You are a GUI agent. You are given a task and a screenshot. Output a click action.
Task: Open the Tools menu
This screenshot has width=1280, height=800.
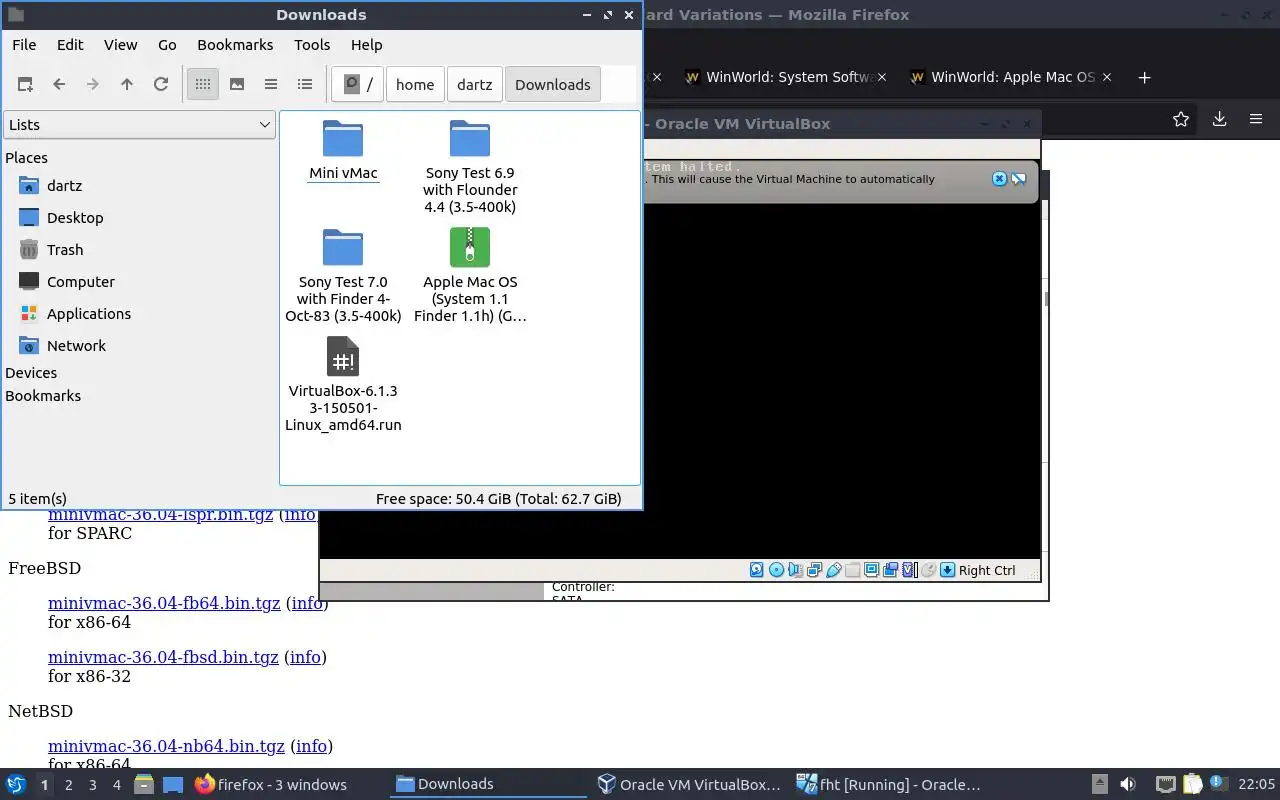click(x=312, y=45)
